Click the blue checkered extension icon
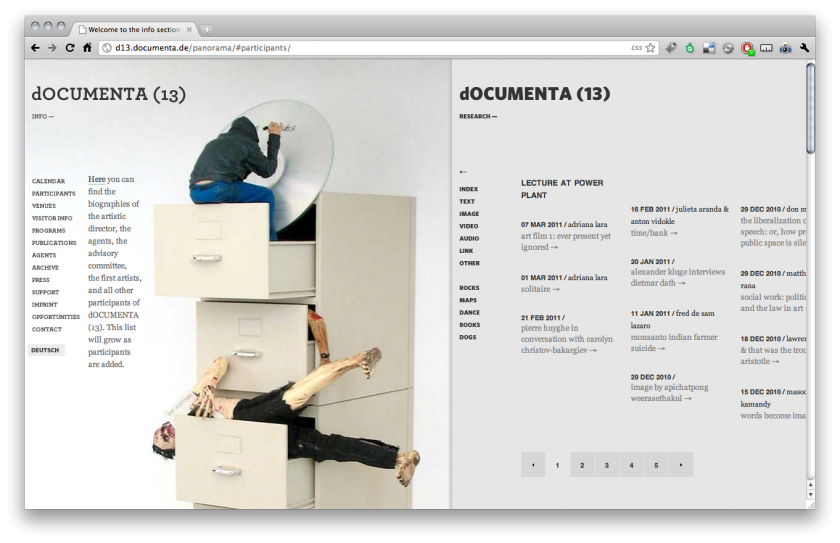This screenshot has height=543, width=840. 709,48
